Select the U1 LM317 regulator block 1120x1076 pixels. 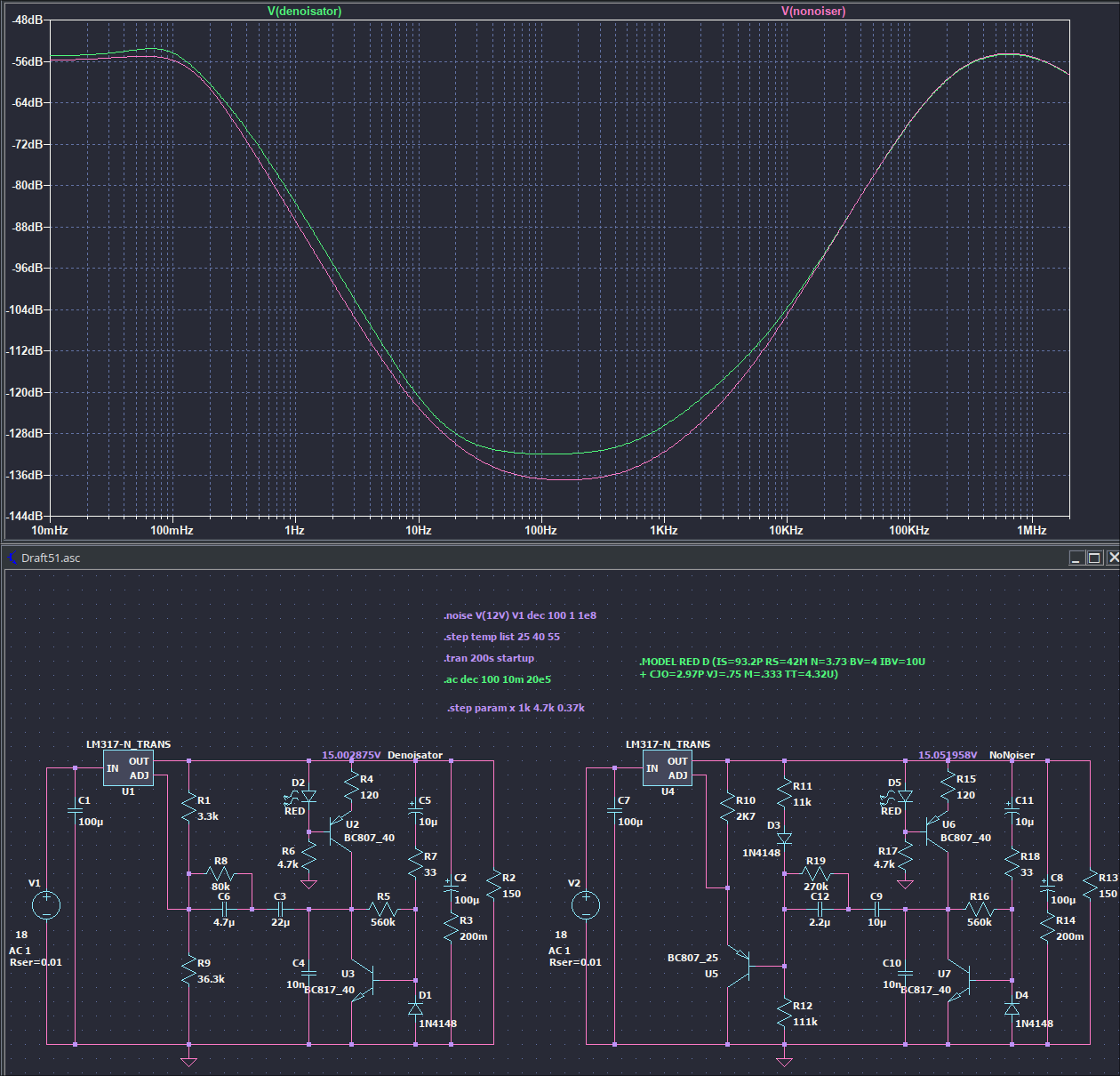click(128, 768)
